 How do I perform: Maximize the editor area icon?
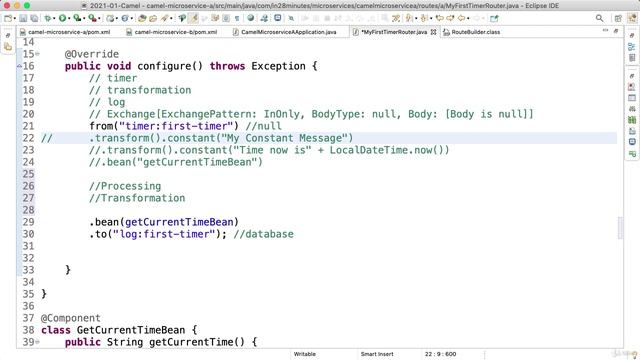(x=616, y=31)
